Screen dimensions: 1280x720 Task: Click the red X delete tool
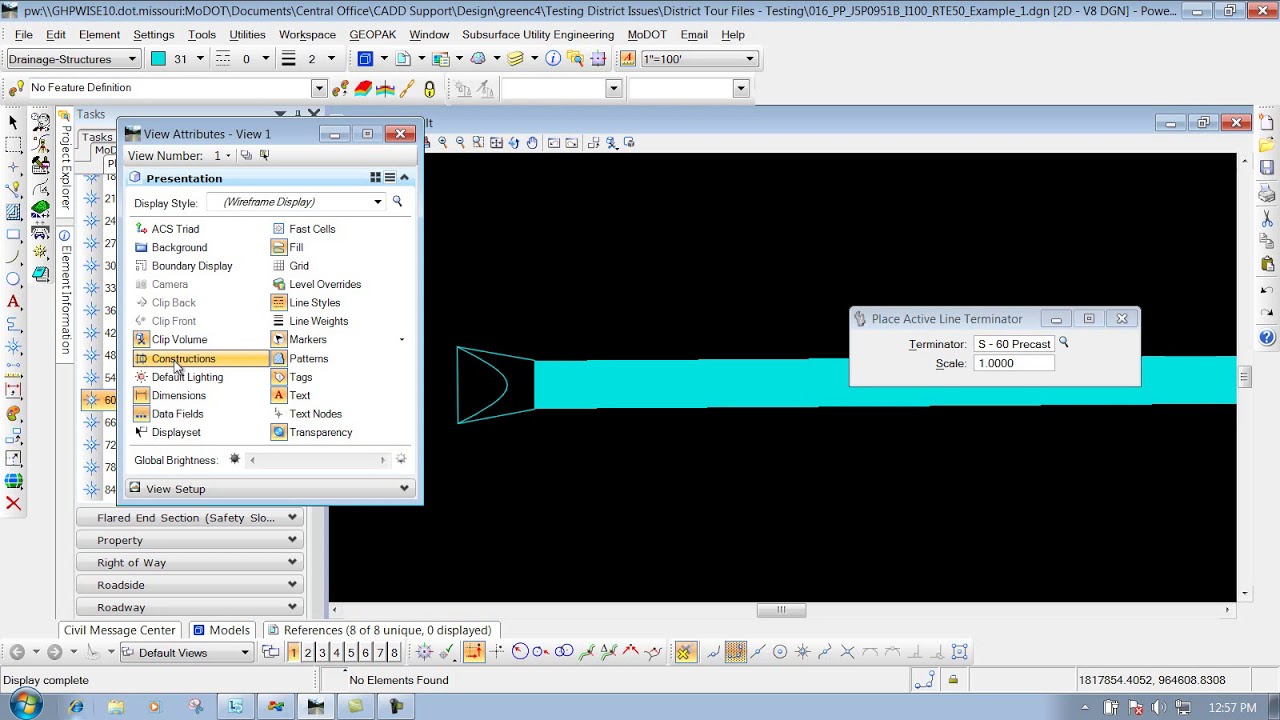(13, 503)
